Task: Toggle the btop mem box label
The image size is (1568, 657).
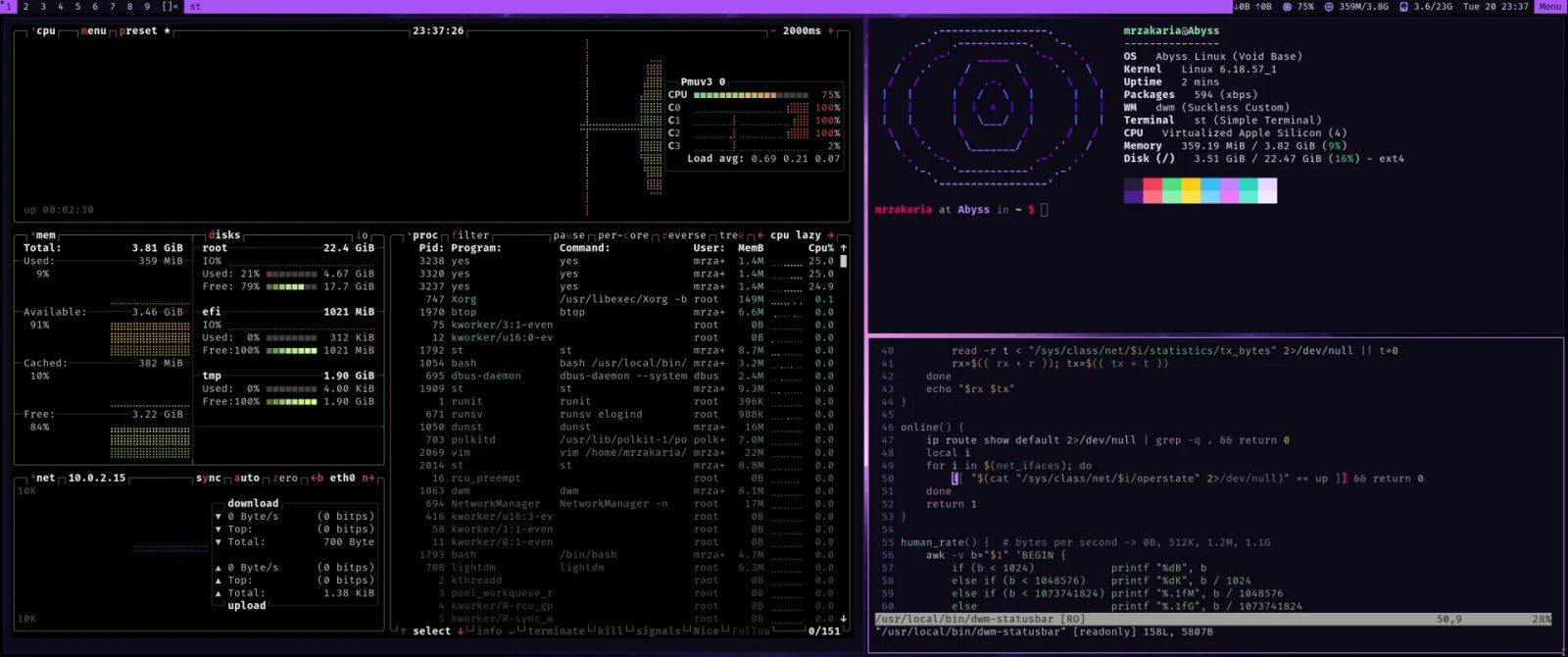Action: click(x=45, y=235)
